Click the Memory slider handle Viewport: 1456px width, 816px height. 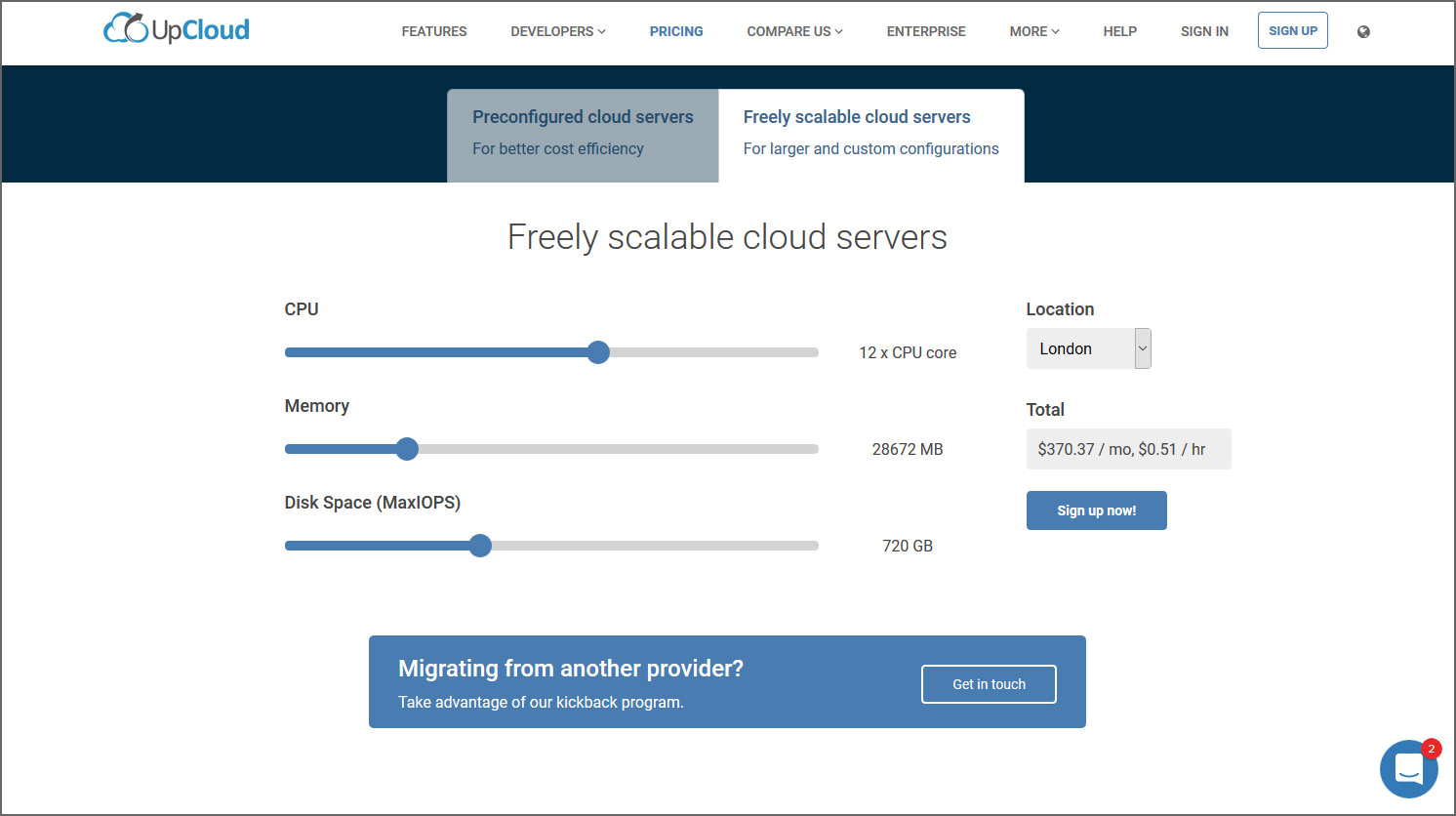(407, 449)
